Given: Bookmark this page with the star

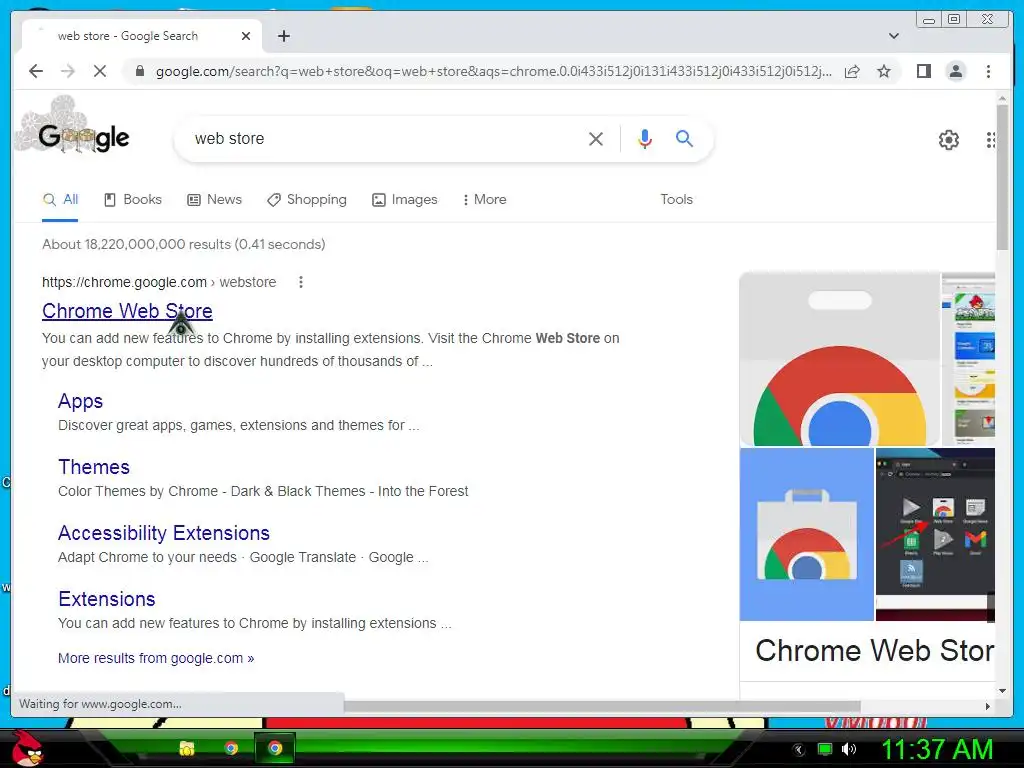Looking at the screenshot, I should [884, 71].
